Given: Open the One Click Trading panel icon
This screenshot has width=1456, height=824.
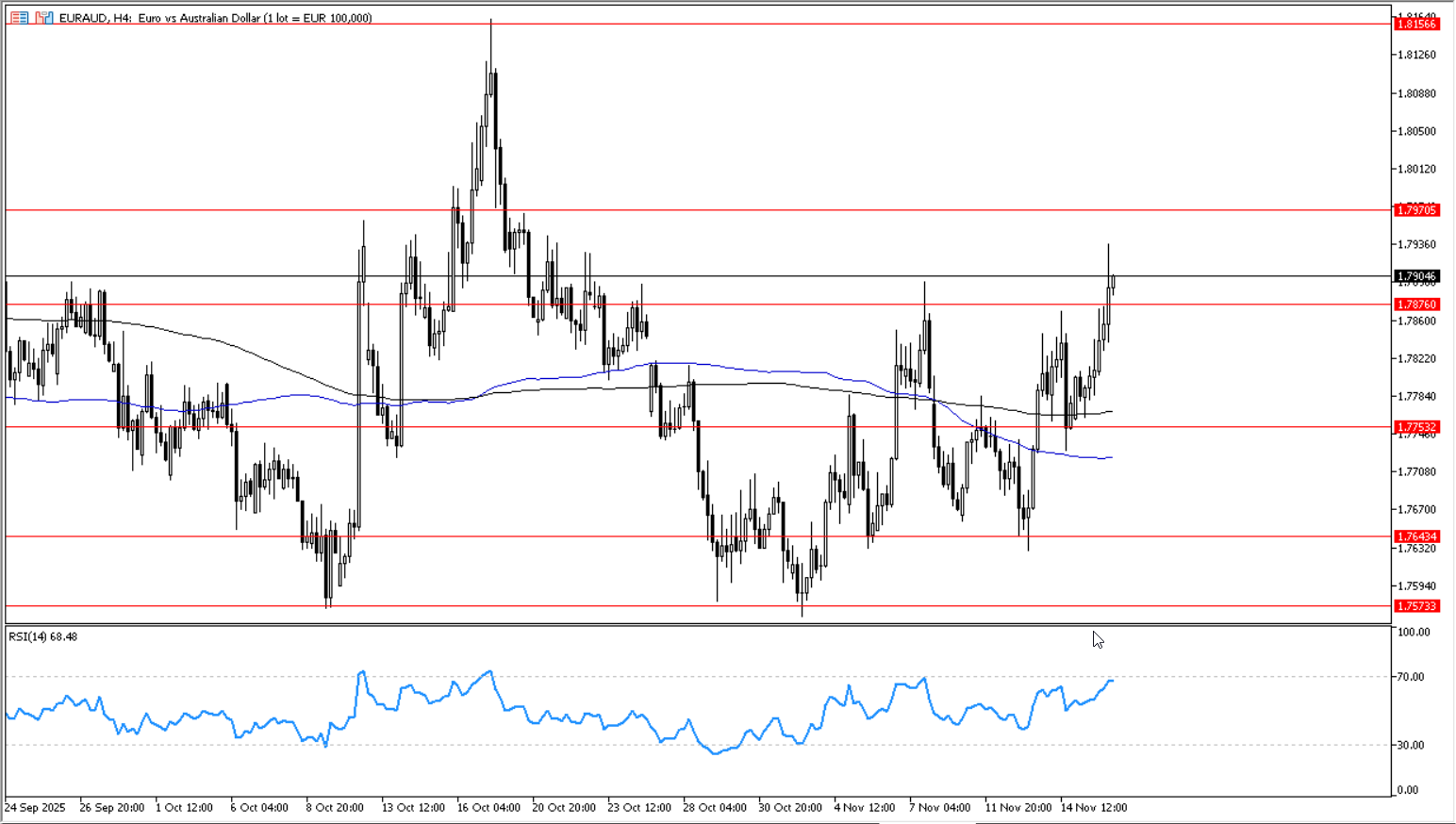Looking at the screenshot, I should (x=19, y=18).
